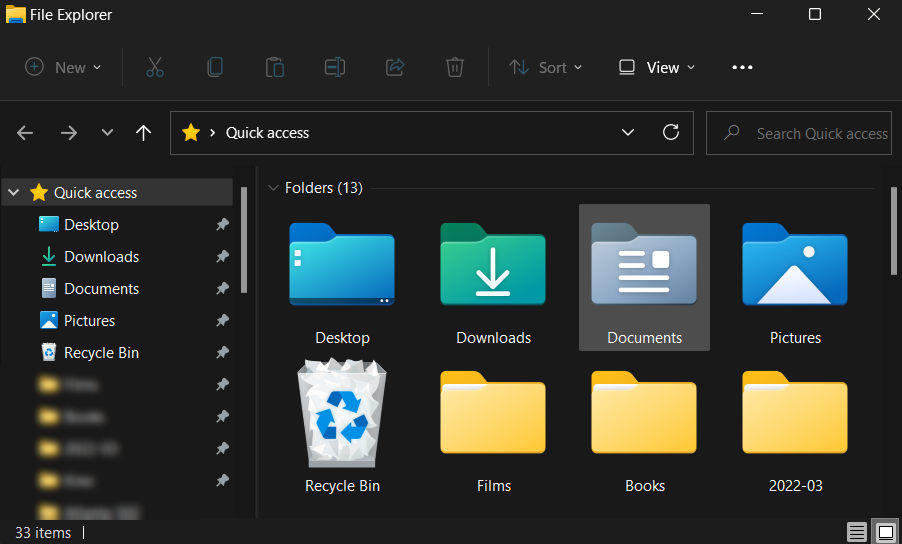902x544 pixels.
Task: Switch to details list view
Action: click(857, 532)
